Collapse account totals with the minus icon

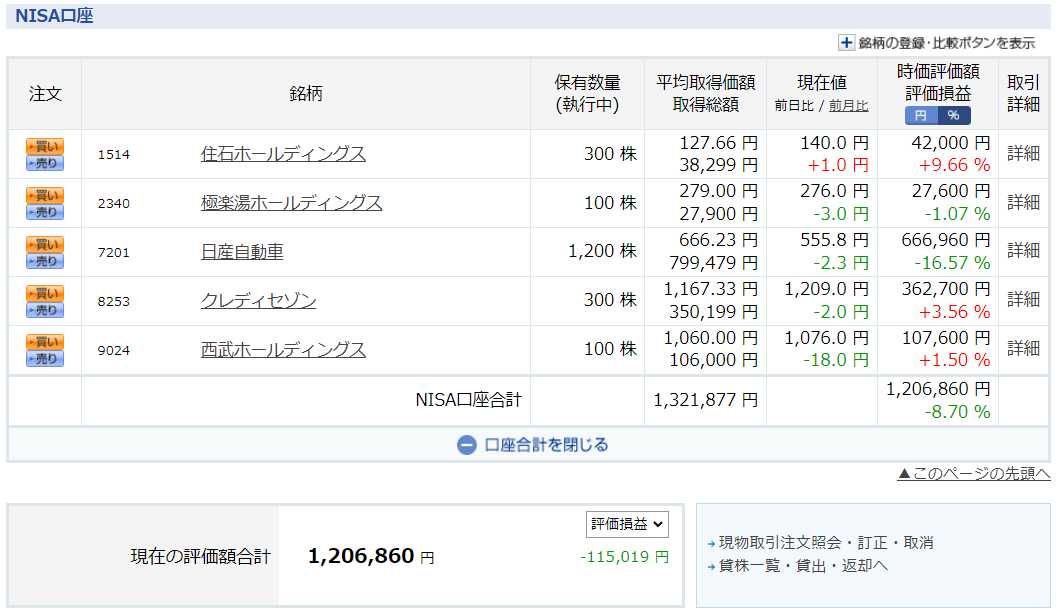[x=467, y=445]
